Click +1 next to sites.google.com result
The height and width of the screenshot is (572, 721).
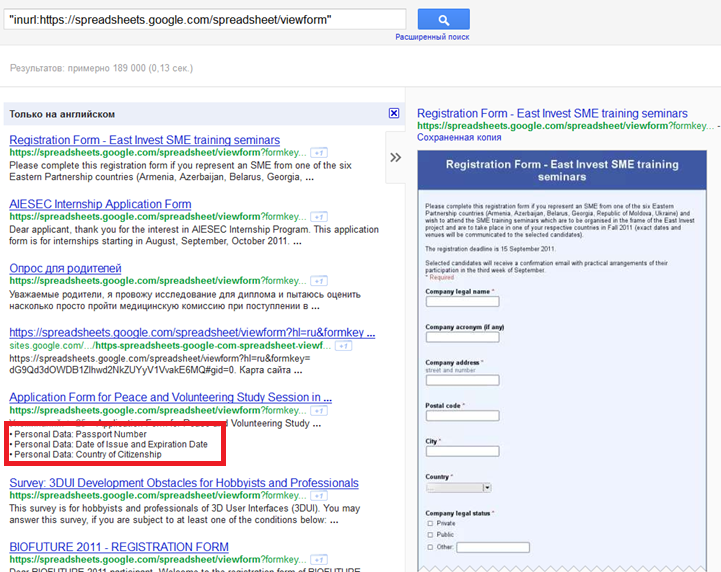tap(343, 346)
